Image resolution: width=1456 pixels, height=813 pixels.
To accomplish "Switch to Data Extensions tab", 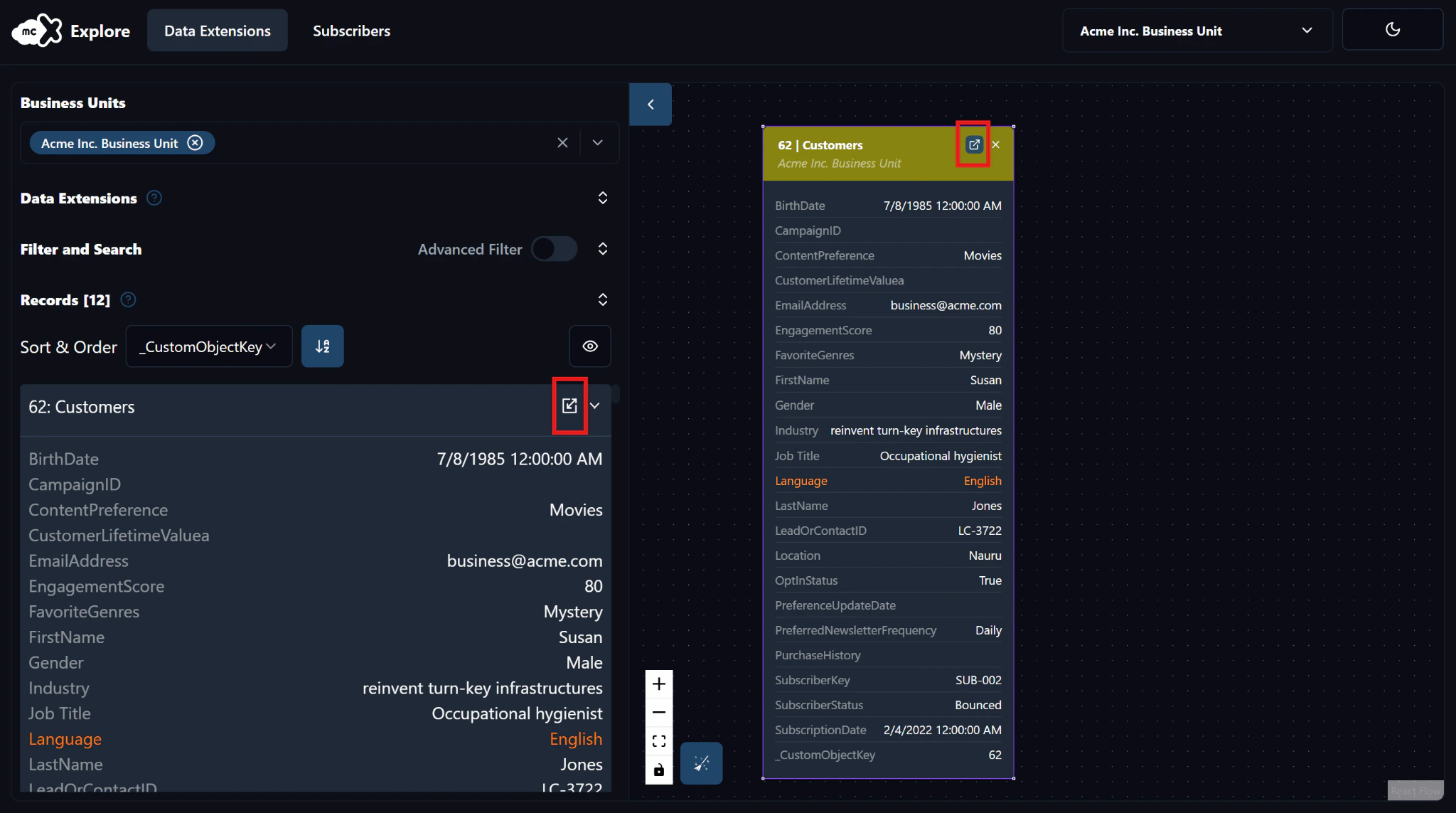I will [218, 31].
